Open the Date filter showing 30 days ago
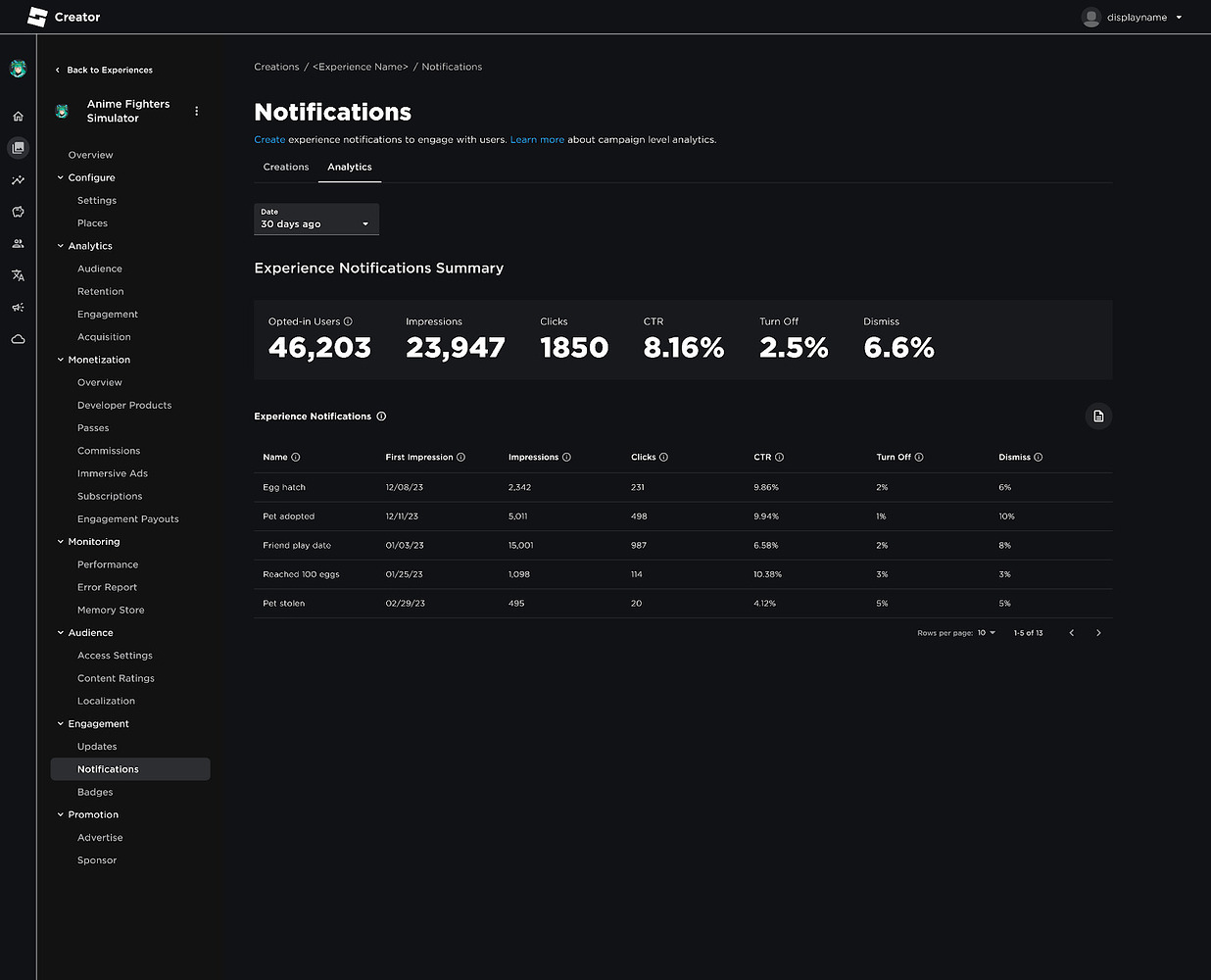The width and height of the screenshot is (1211, 980). pos(315,219)
